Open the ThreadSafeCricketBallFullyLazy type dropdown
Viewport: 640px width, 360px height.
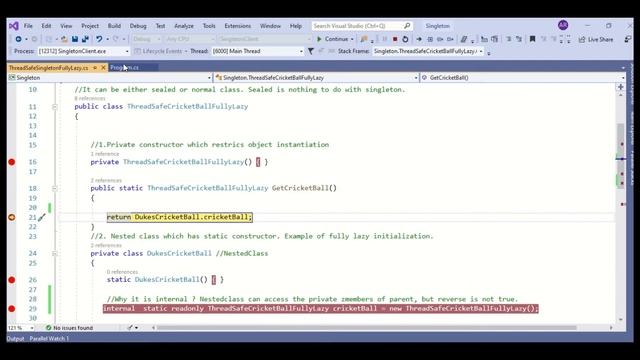[x=316, y=78]
